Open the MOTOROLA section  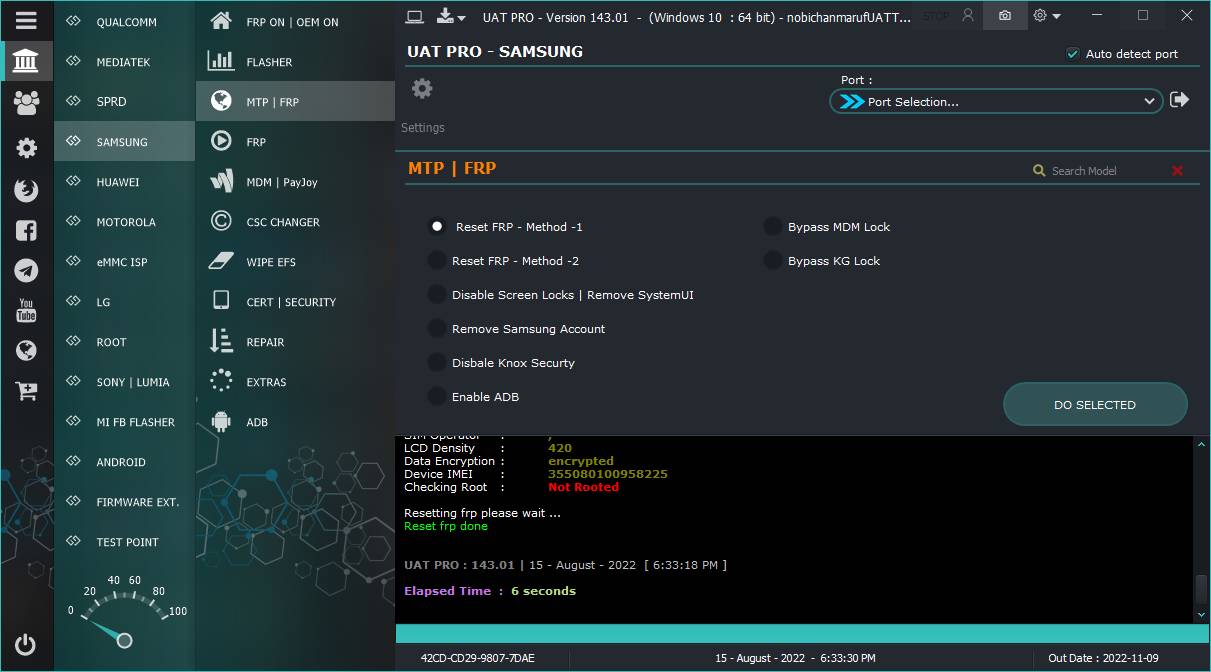125,222
